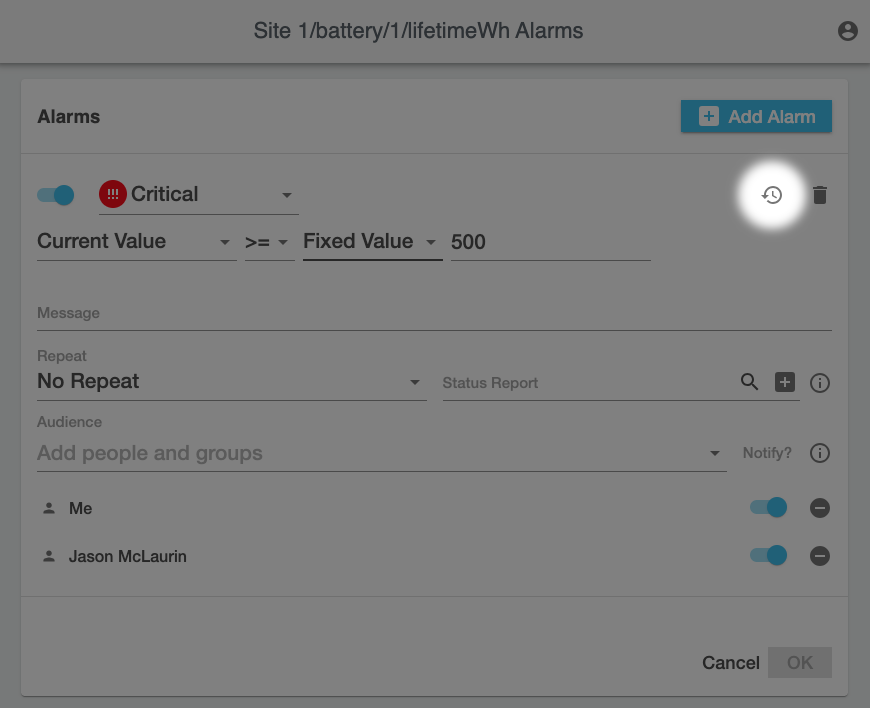The height and width of the screenshot is (708, 870).
Task: Toggle notifications for Jason McLaurin
Action: point(768,556)
